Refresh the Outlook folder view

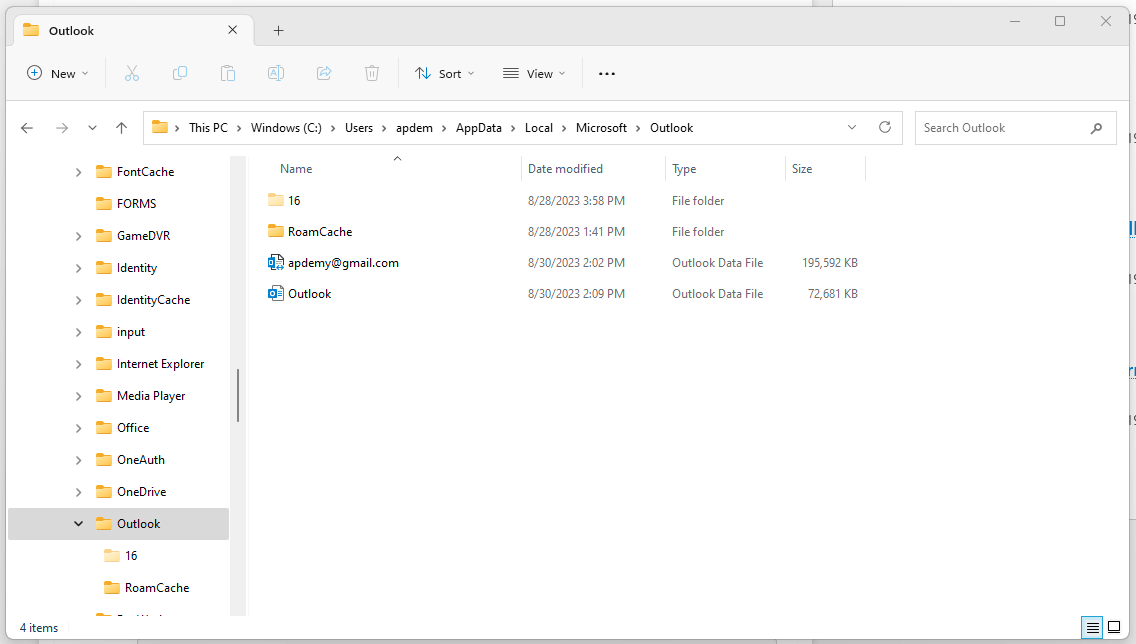coord(885,127)
